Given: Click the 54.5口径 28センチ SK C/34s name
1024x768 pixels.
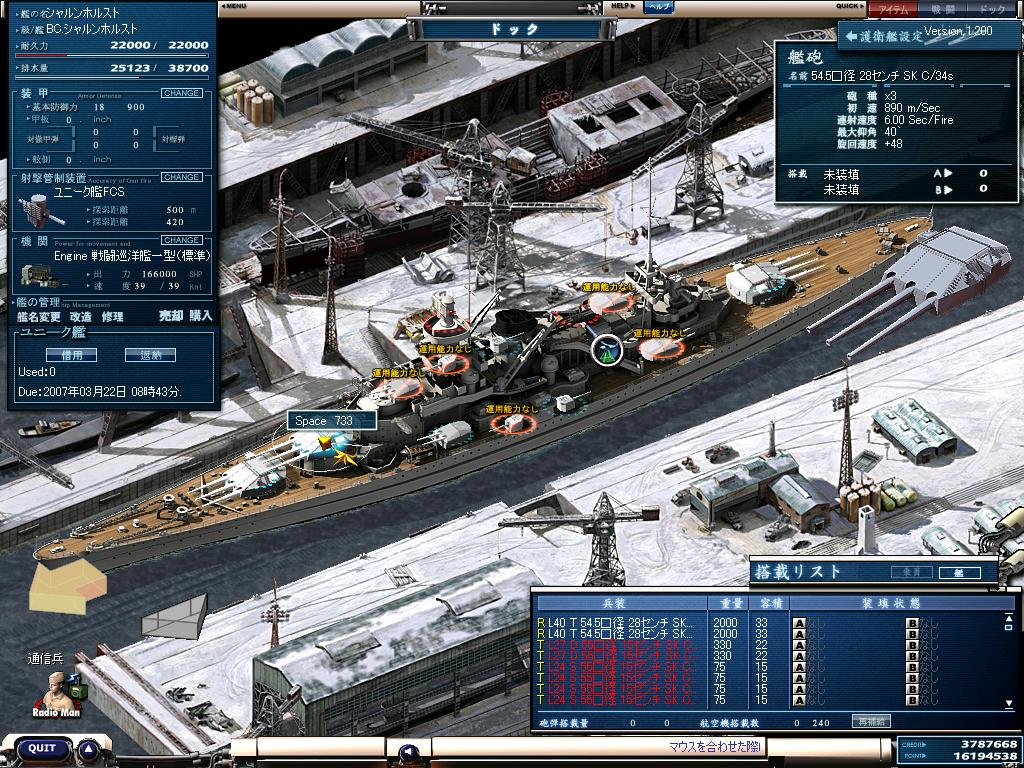Looking at the screenshot, I should point(882,76).
